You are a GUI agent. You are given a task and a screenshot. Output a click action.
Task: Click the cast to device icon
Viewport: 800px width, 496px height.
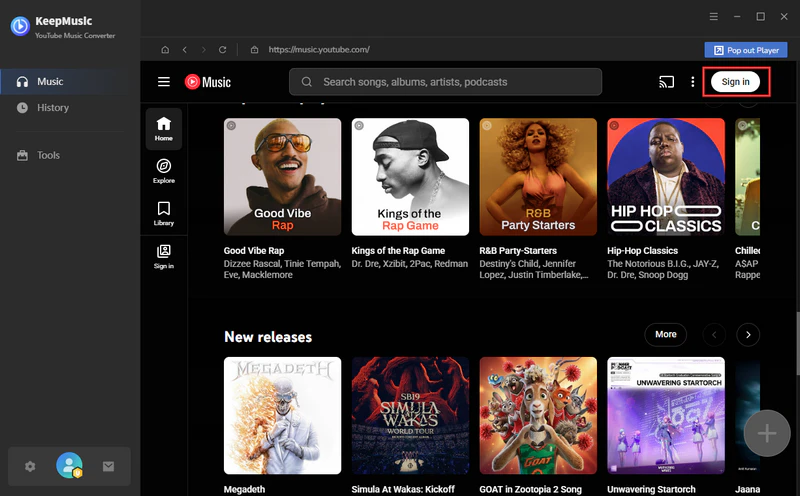pos(666,82)
